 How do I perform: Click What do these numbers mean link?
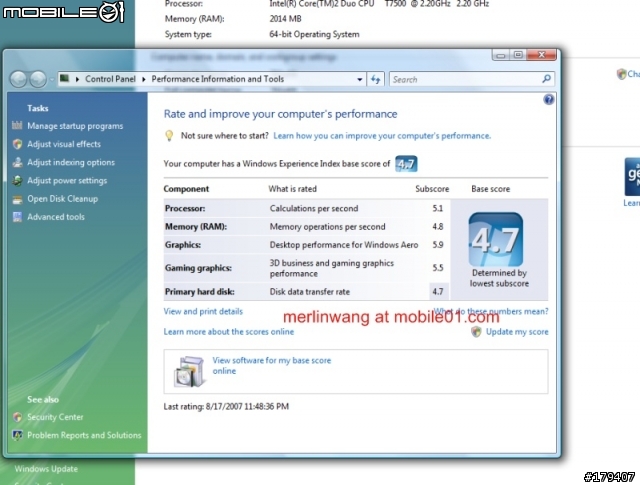[491, 311]
